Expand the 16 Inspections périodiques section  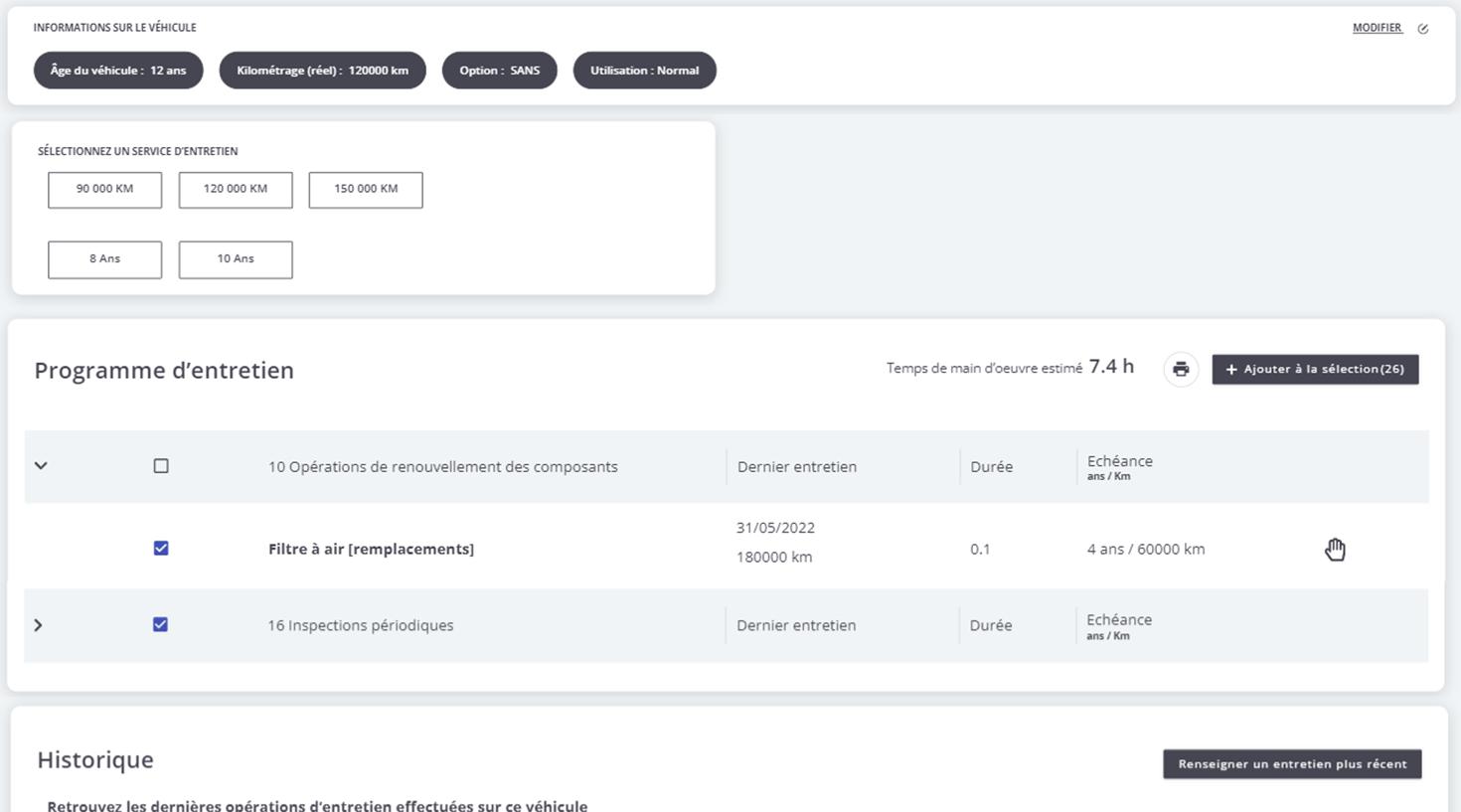(39, 625)
